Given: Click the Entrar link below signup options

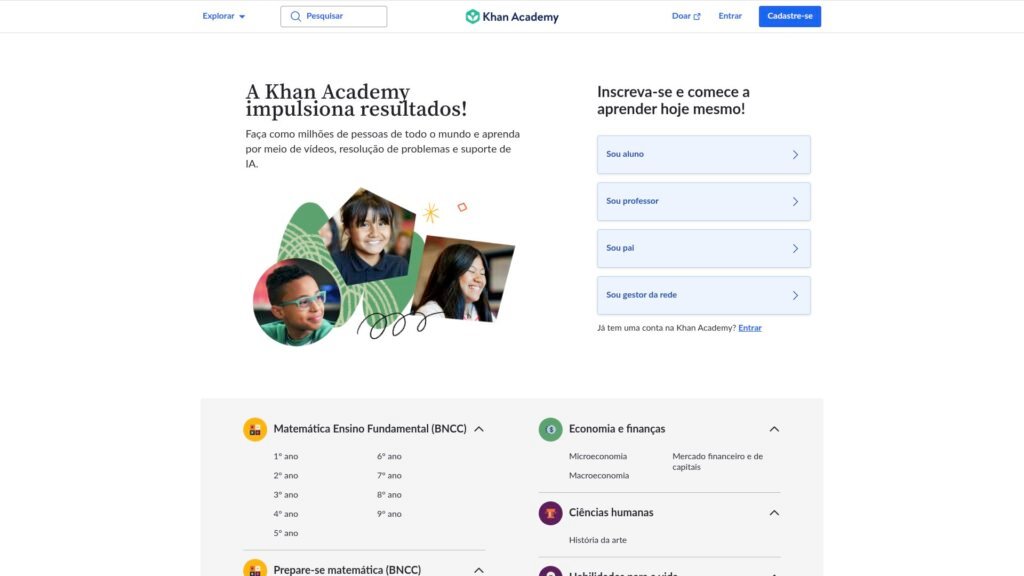Looking at the screenshot, I should 750,328.
